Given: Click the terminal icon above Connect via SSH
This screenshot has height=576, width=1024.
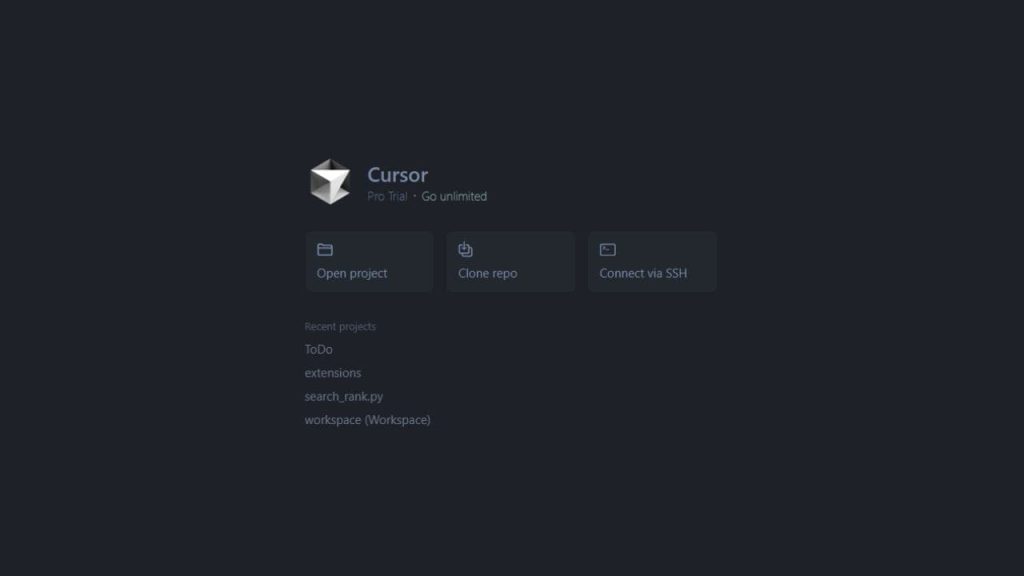Looking at the screenshot, I should [607, 249].
